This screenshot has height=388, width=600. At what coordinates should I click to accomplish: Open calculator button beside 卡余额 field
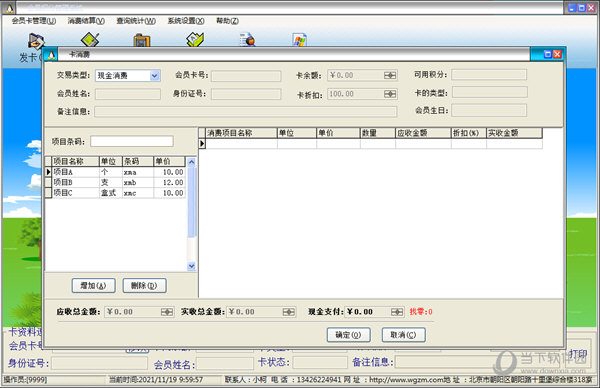(390, 75)
